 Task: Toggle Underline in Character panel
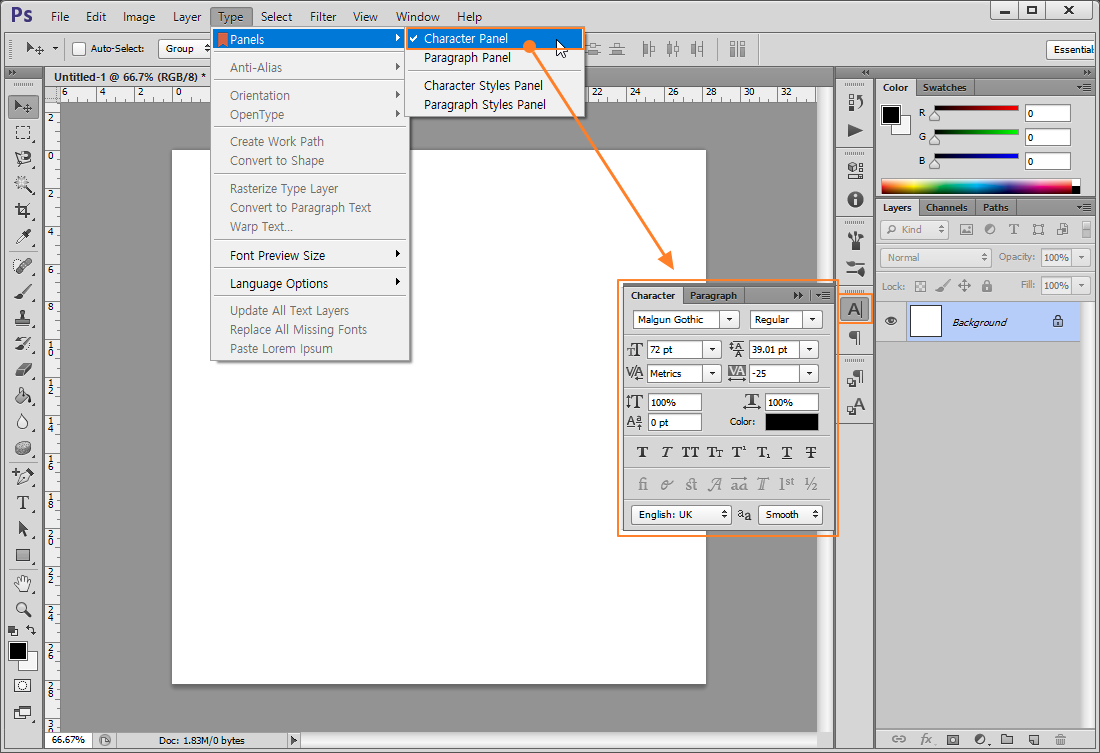tap(787, 453)
